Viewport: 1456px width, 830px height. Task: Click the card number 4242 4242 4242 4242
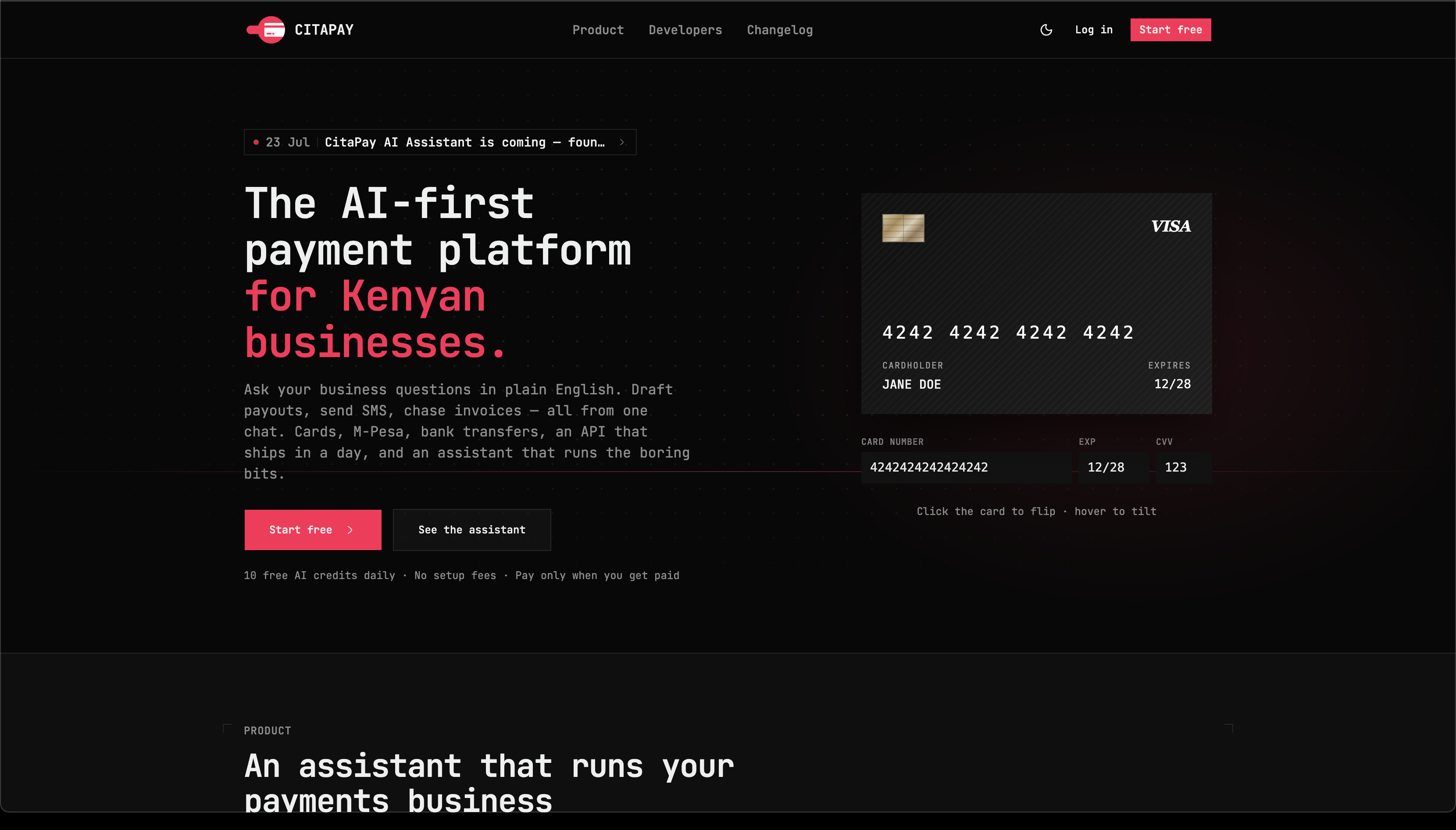tap(1008, 333)
